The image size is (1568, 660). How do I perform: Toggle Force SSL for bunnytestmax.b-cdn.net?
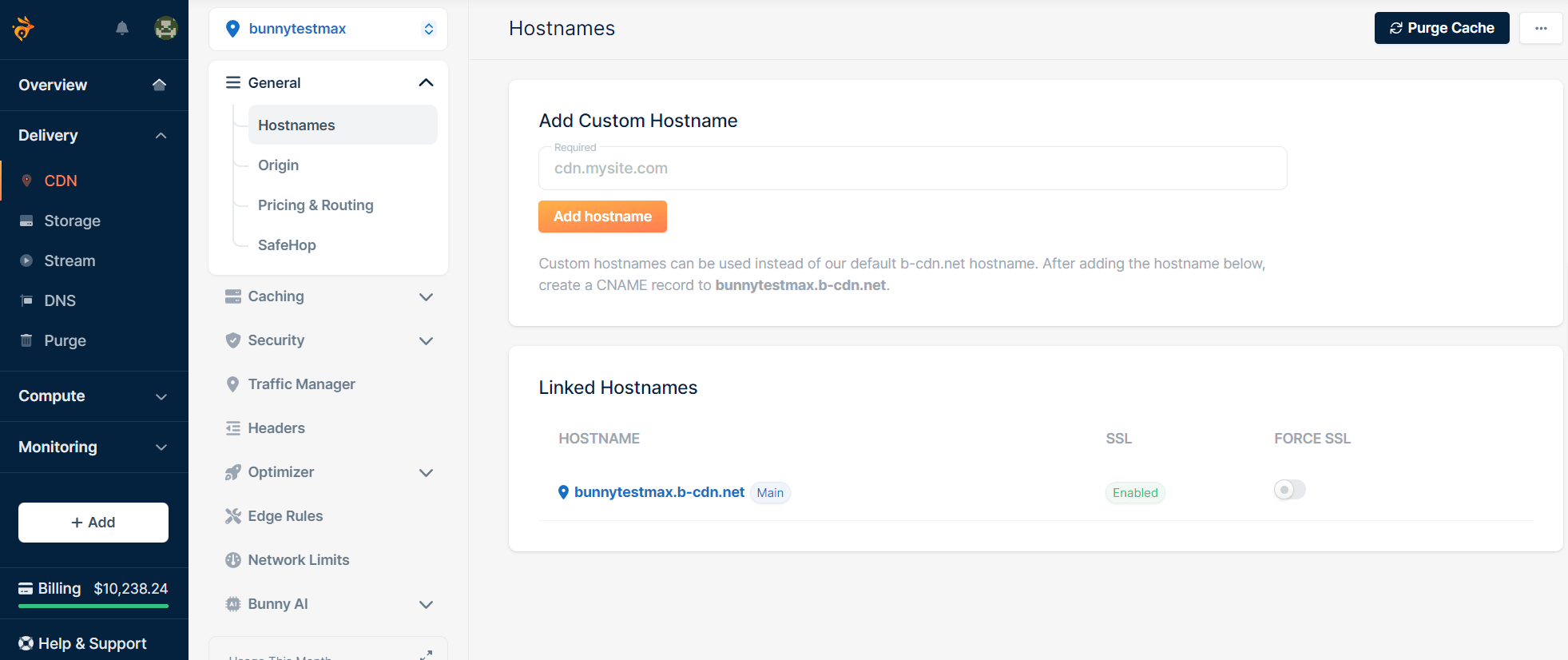pos(1289,490)
